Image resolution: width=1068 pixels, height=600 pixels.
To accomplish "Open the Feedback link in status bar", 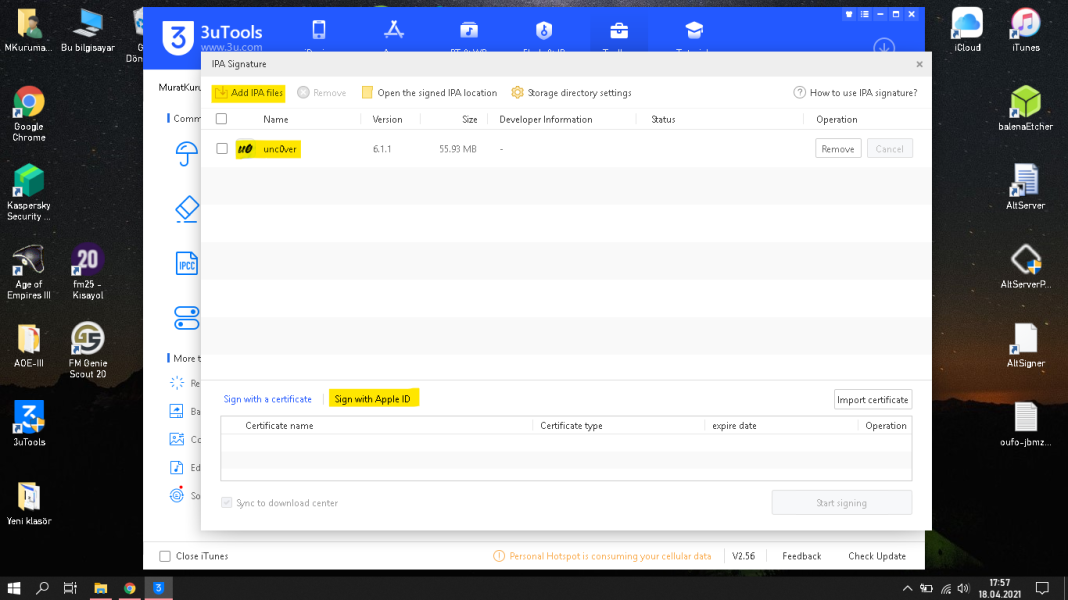I will 801,556.
